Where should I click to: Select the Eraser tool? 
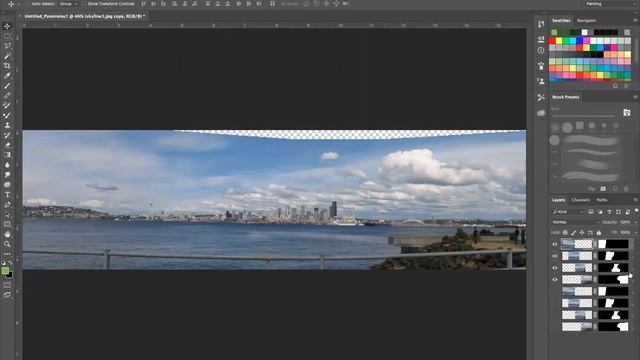pyautogui.click(x=7, y=145)
